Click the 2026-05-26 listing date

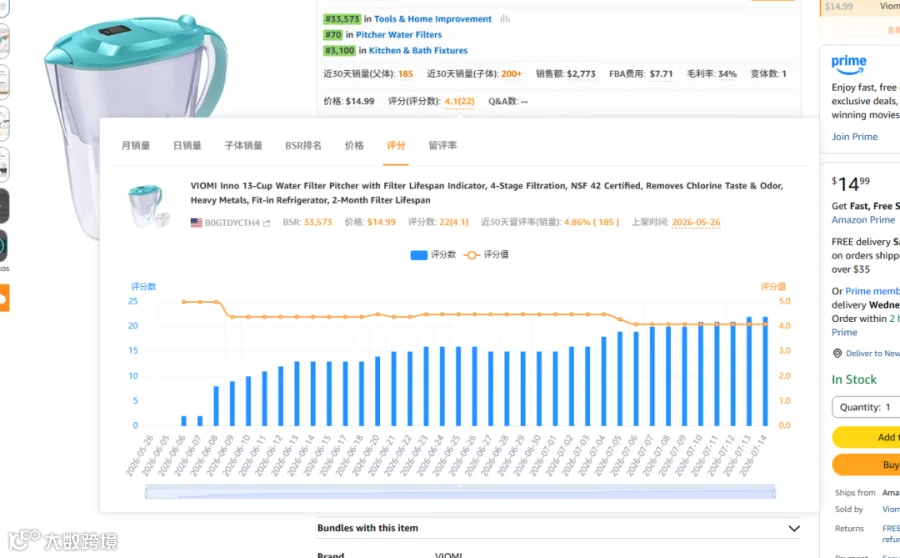click(x=696, y=222)
